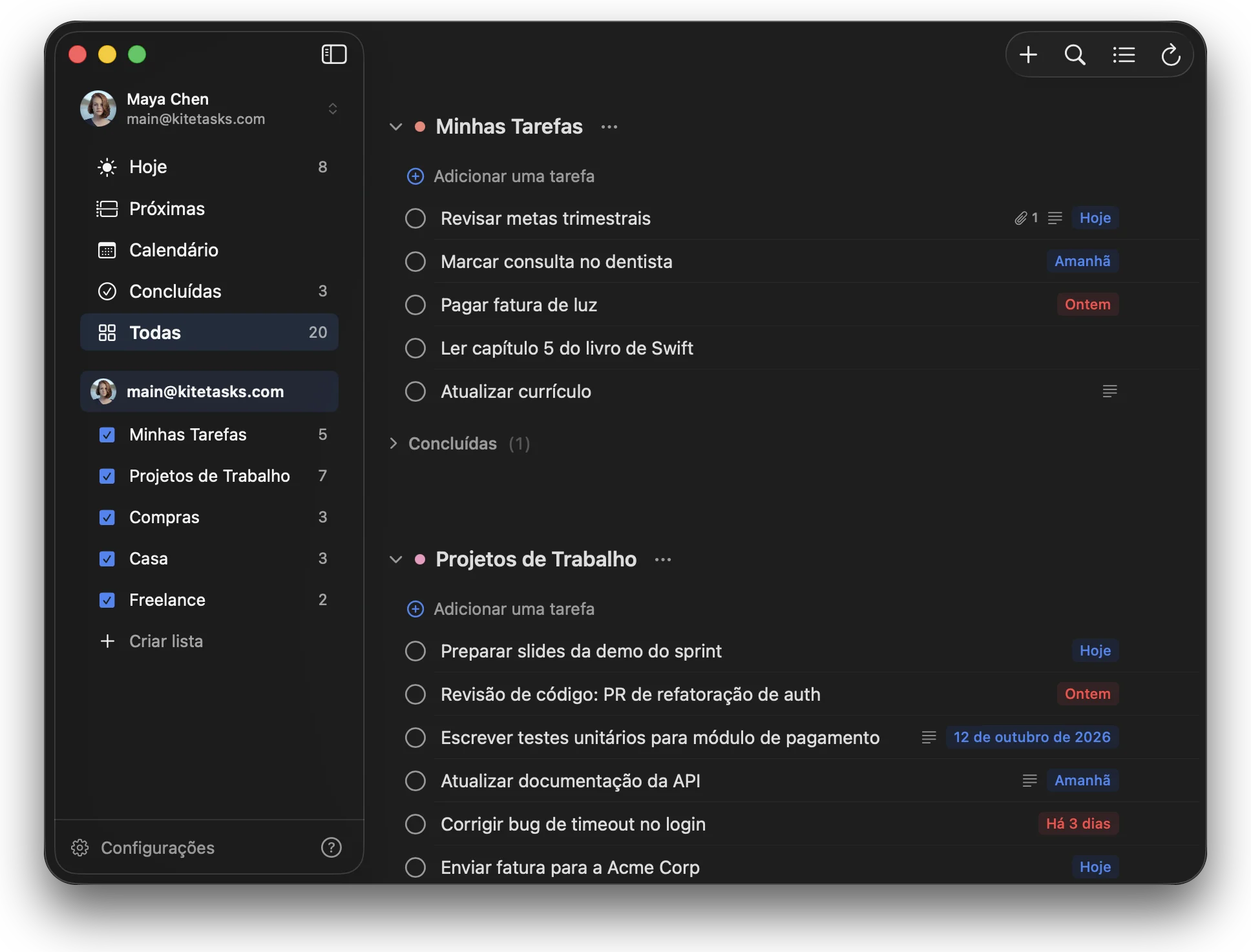Open search with the magnifier icon

(x=1075, y=55)
